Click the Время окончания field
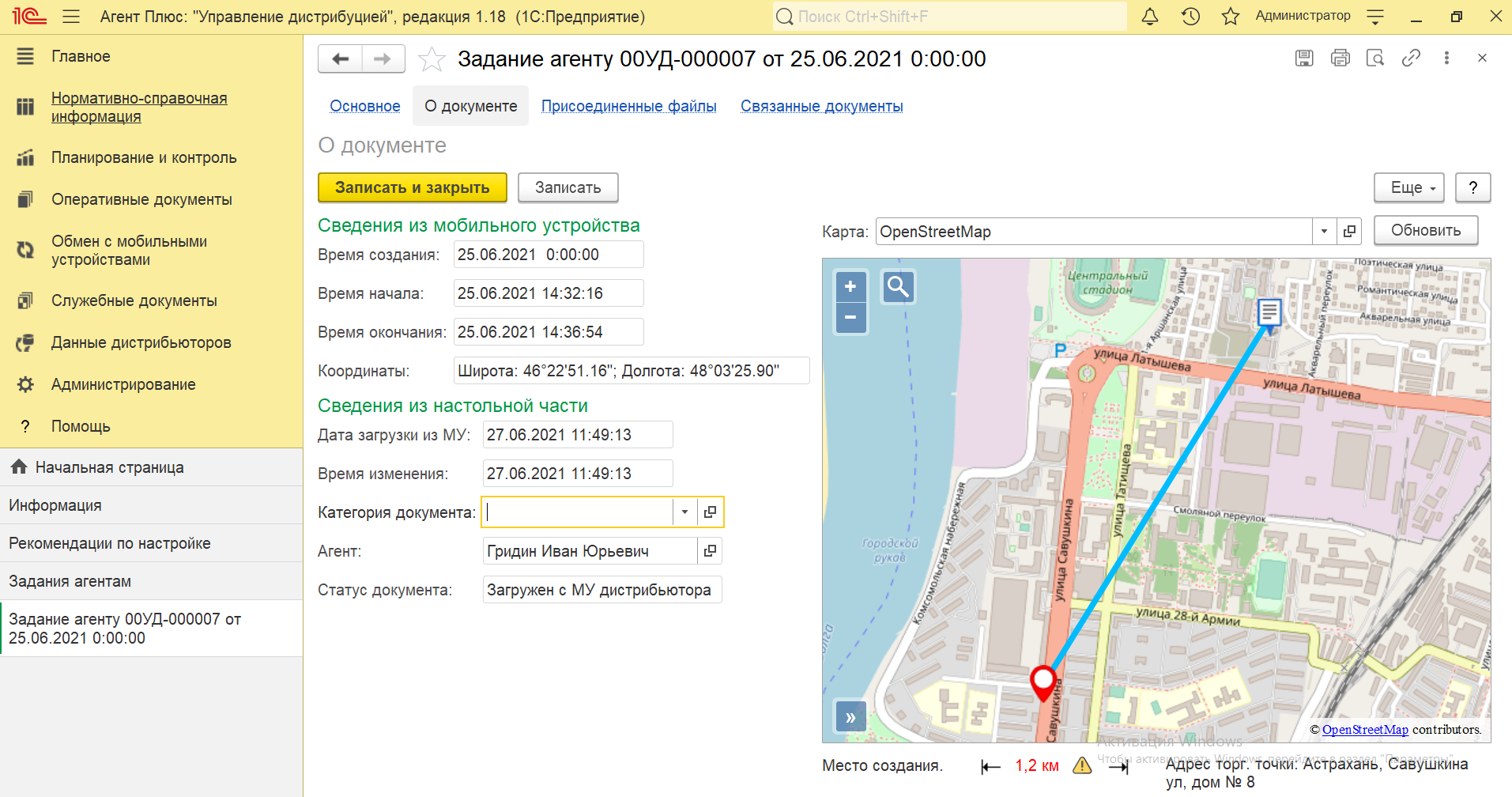Screen dimensions: 1512x797 pos(549,332)
